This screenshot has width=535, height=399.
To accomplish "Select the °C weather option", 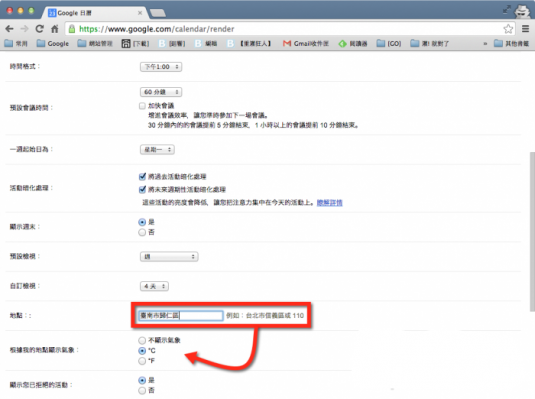I will click(x=142, y=351).
